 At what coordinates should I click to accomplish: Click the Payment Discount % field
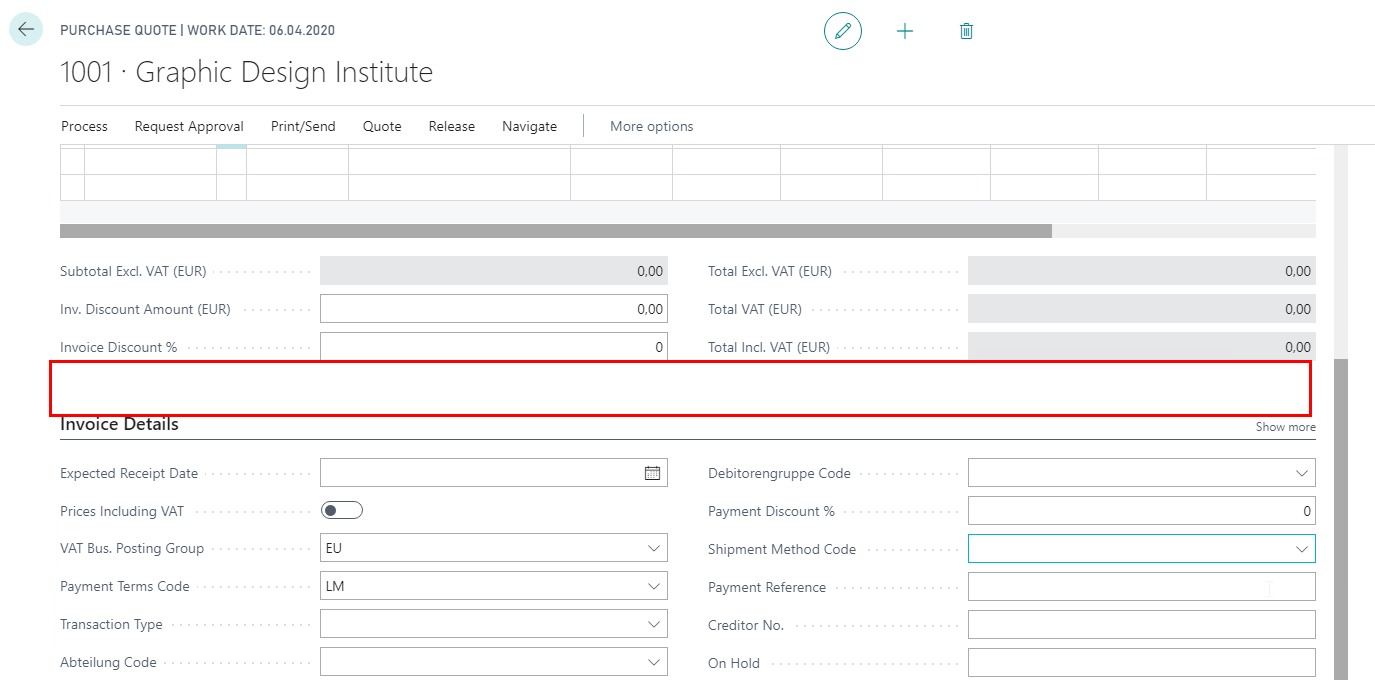(x=1141, y=511)
